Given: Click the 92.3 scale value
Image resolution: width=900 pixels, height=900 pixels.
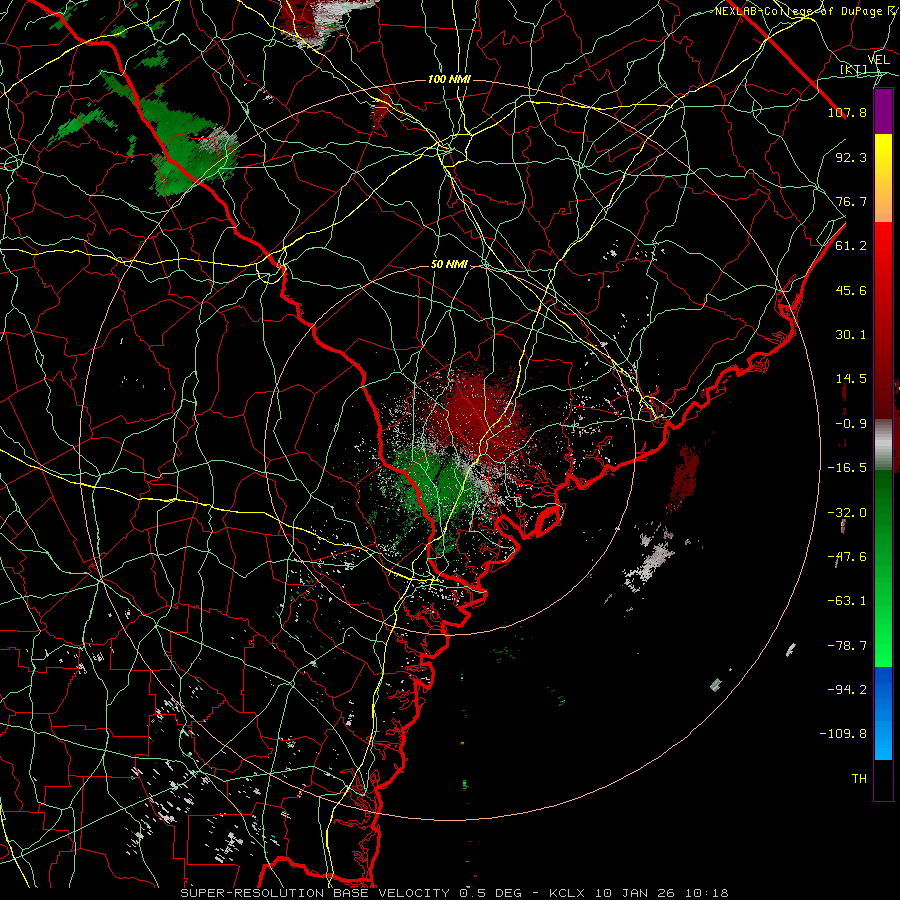Looking at the screenshot, I should tap(851, 157).
